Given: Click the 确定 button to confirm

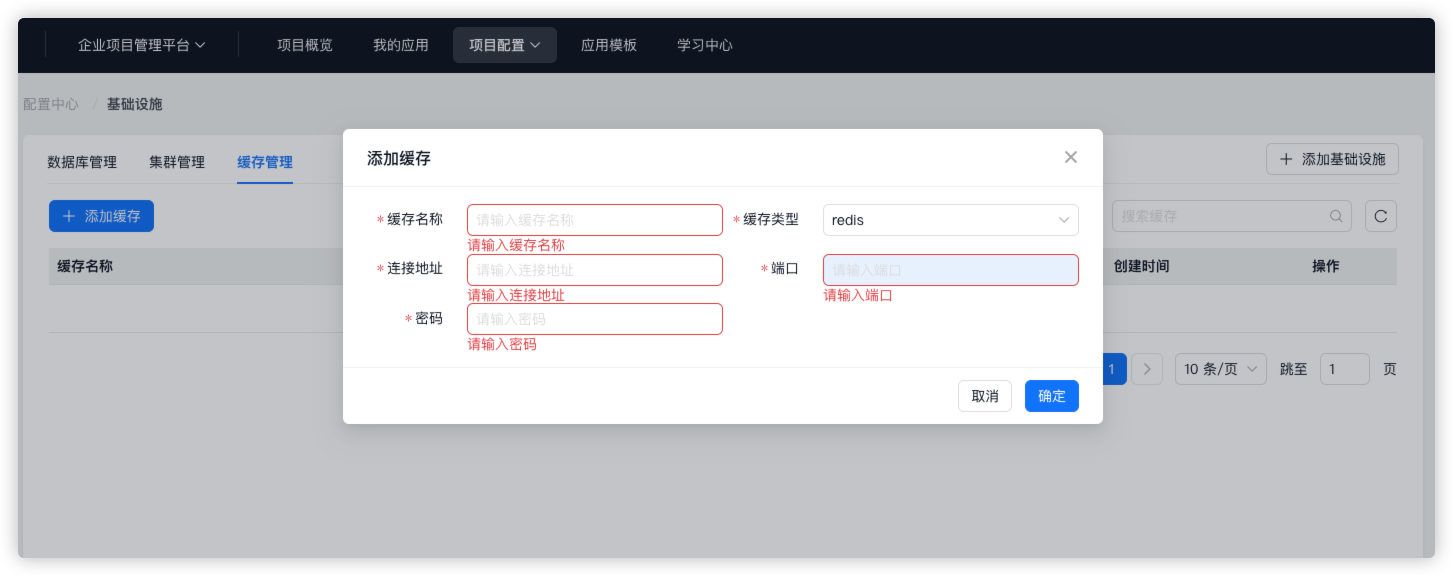Looking at the screenshot, I should click(1051, 396).
